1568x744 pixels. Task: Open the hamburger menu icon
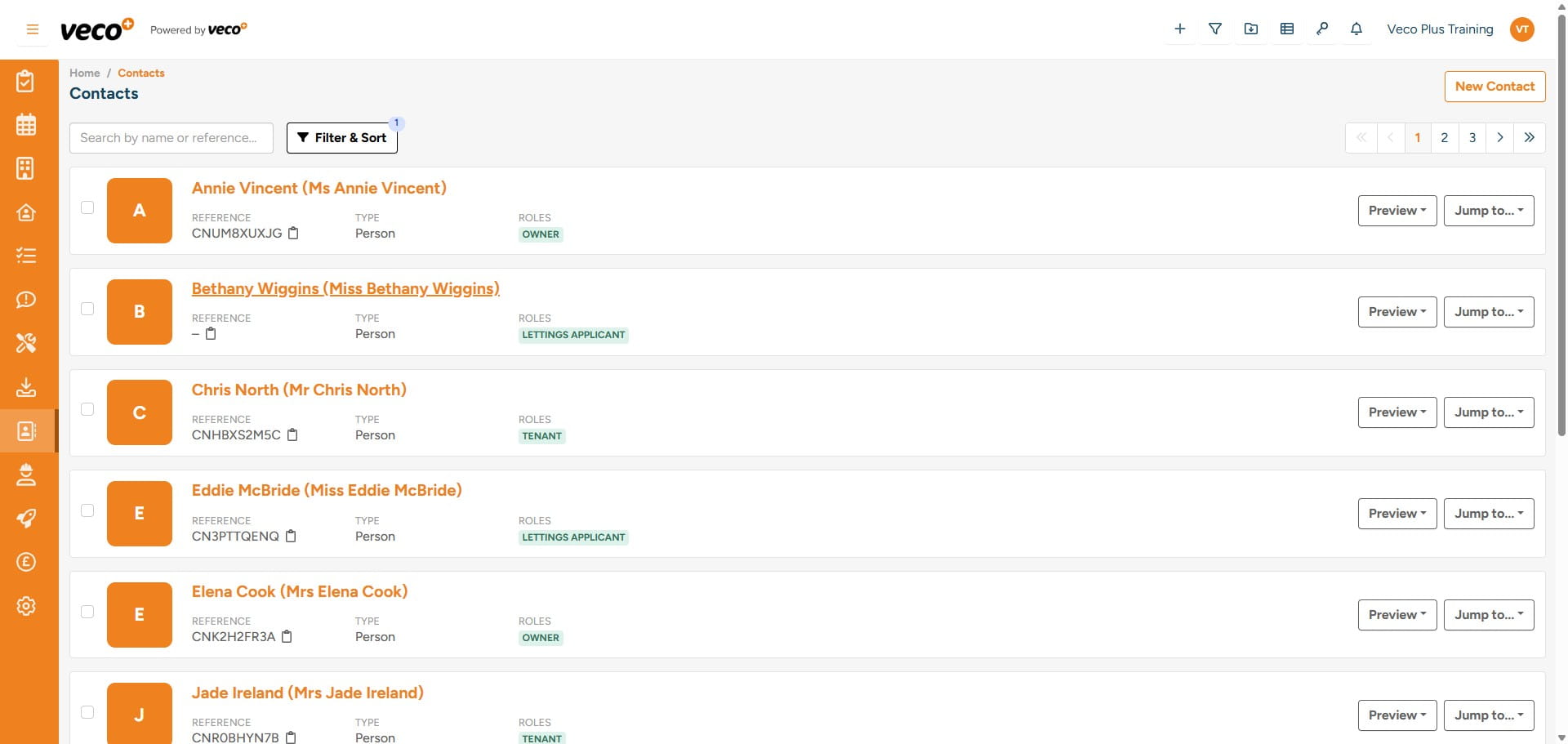click(x=33, y=29)
